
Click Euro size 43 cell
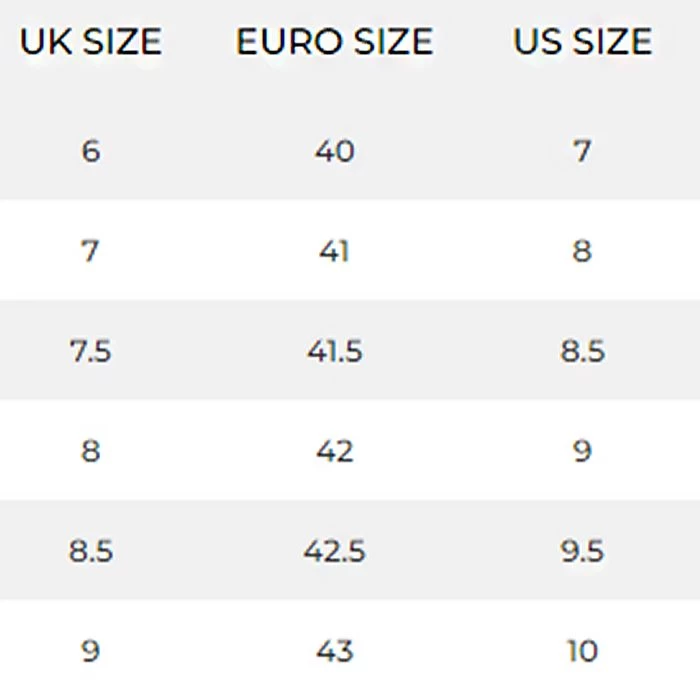(334, 651)
